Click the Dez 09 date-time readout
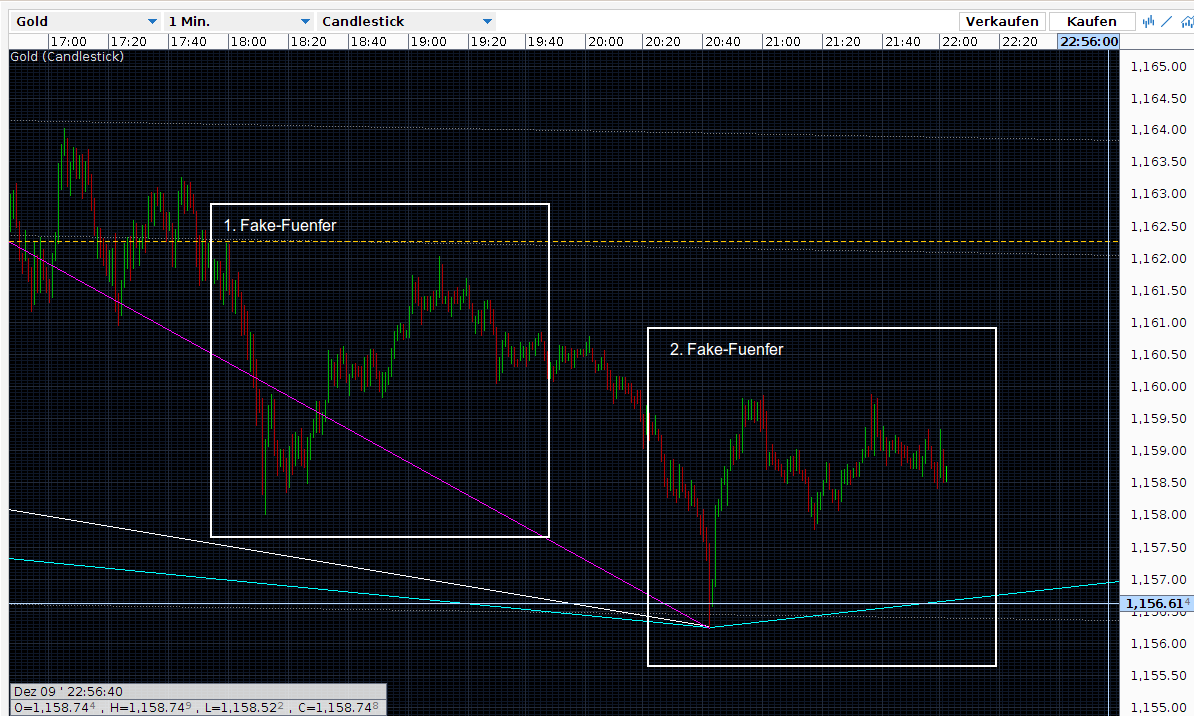The width and height of the screenshot is (1194, 716). [68, 691]
